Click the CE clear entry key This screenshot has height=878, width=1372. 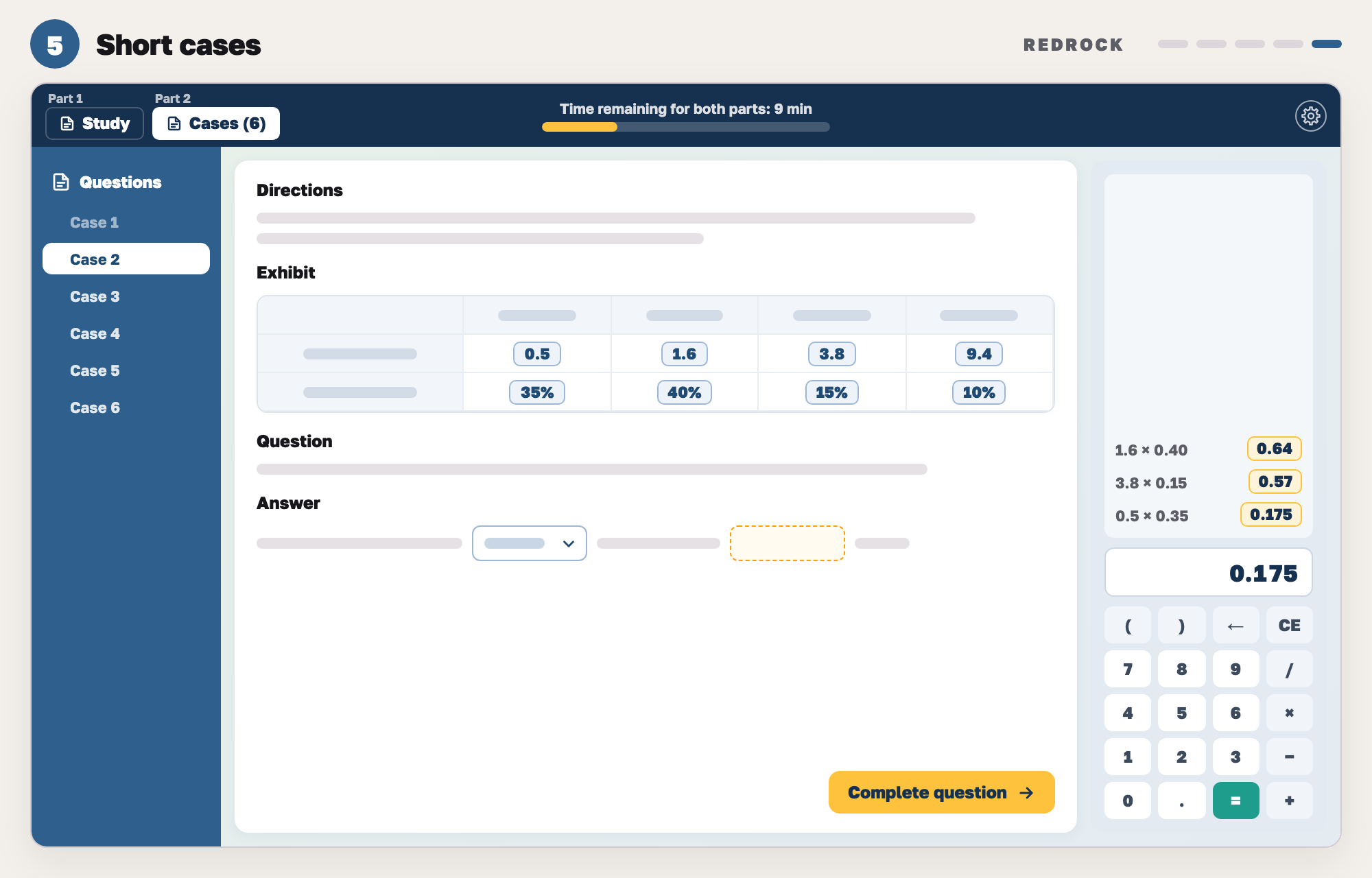click(1289, 625)
